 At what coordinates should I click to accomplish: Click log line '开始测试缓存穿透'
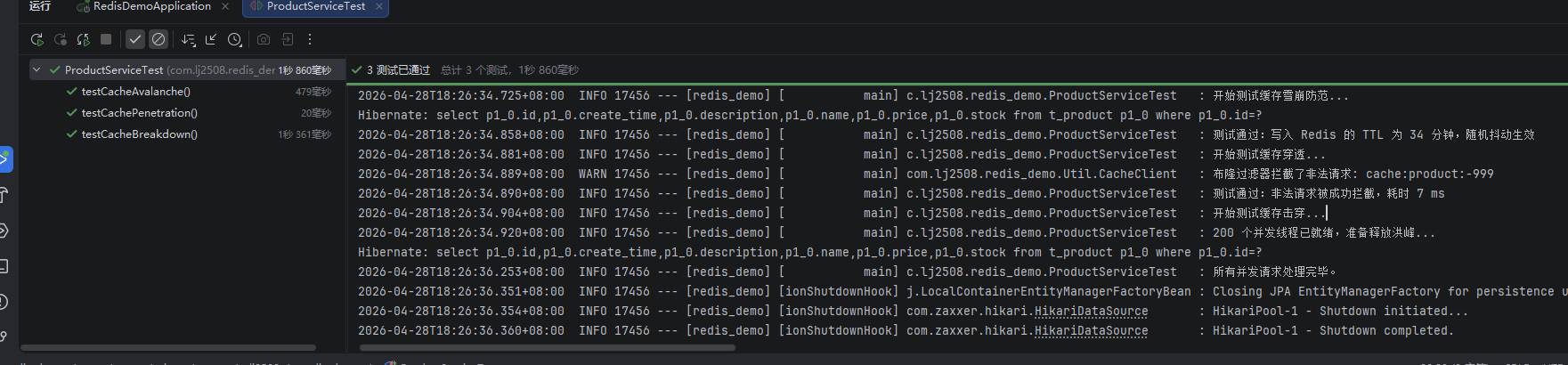(x=841, y=155)
